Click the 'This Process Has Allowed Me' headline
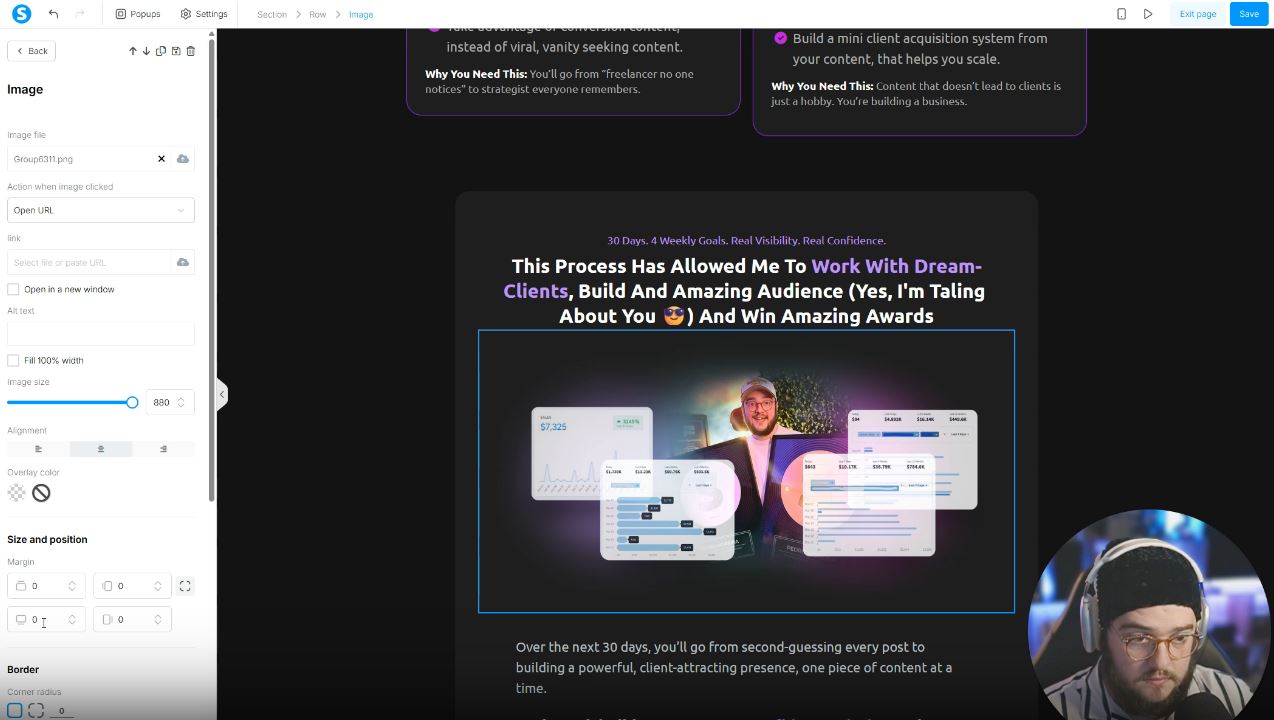Screen dimensions: 1274x720 pos(746,291)
